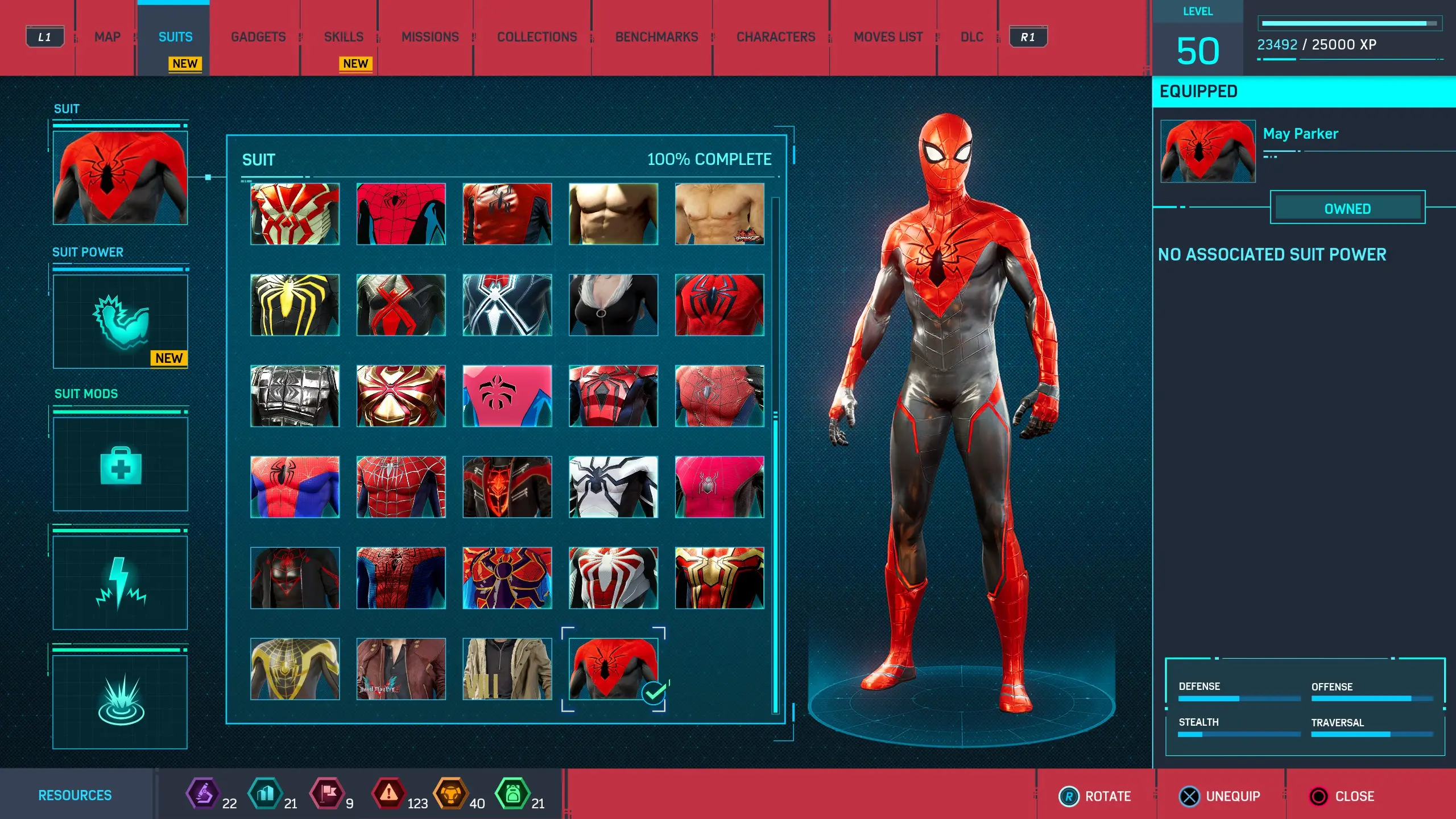Select the equipped suit slot on the left
This screenshot has height=819, width=1456.
pos(120,177)
